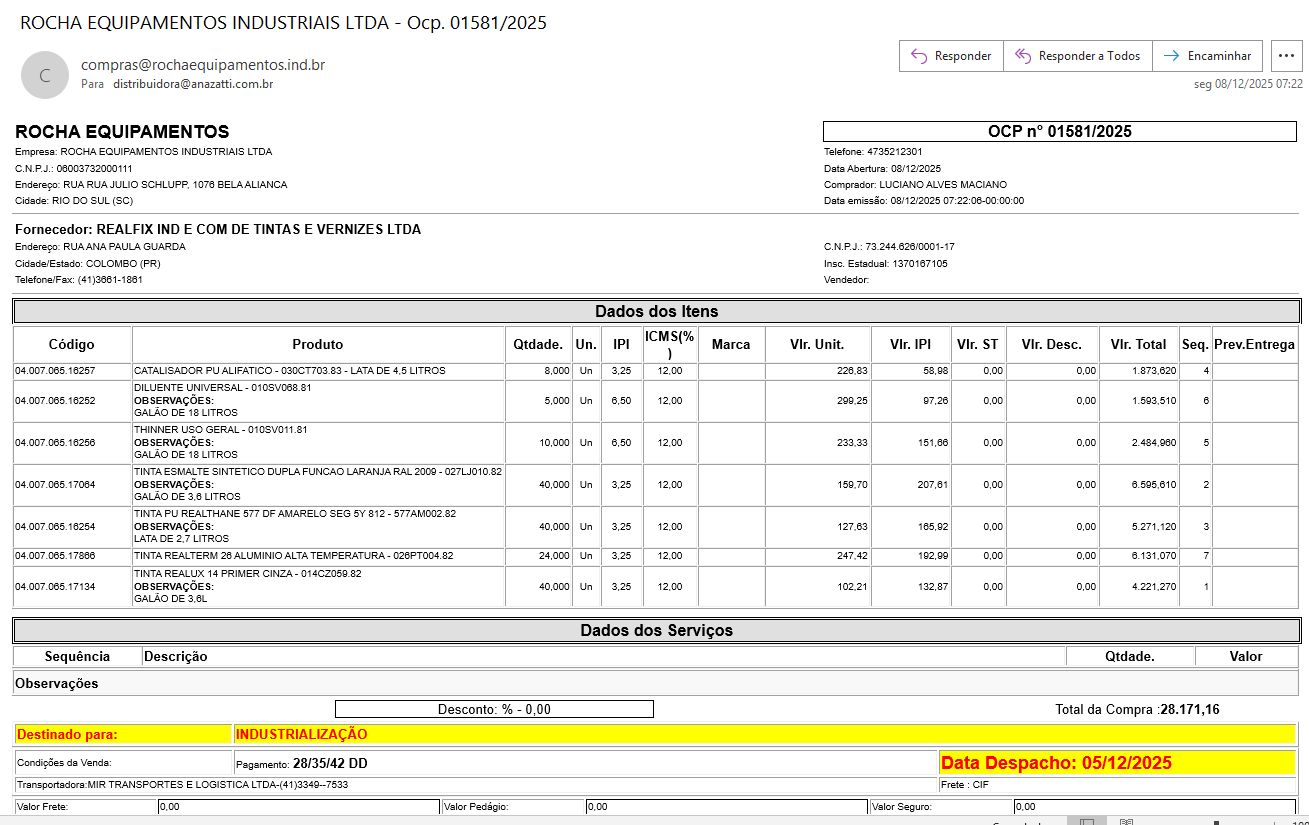
Task: Click the Desconto percentage box
Action: pos(494,709)
